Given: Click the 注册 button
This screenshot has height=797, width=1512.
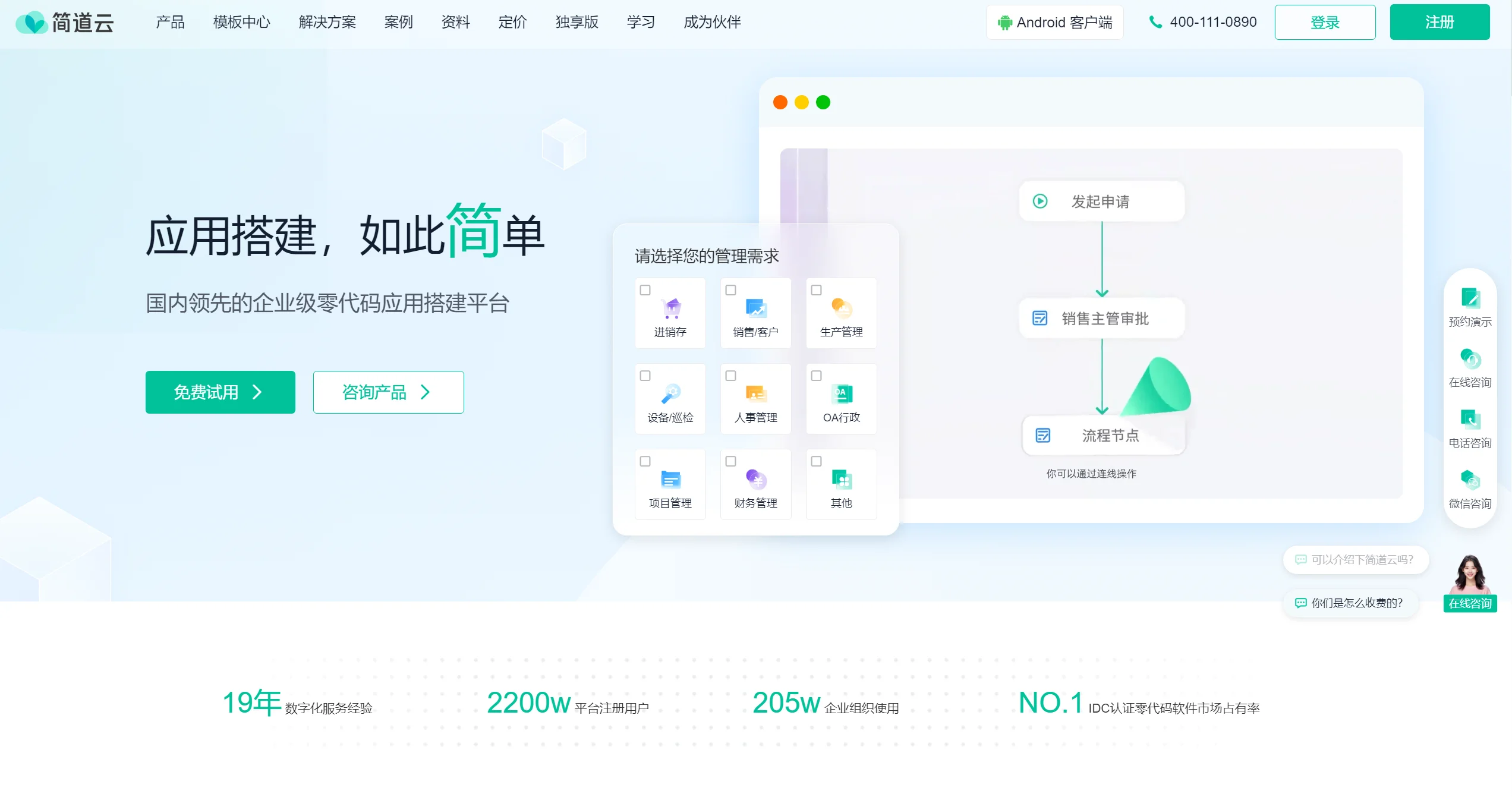Looking at the screenshot, I should [x=1439, y=23].
